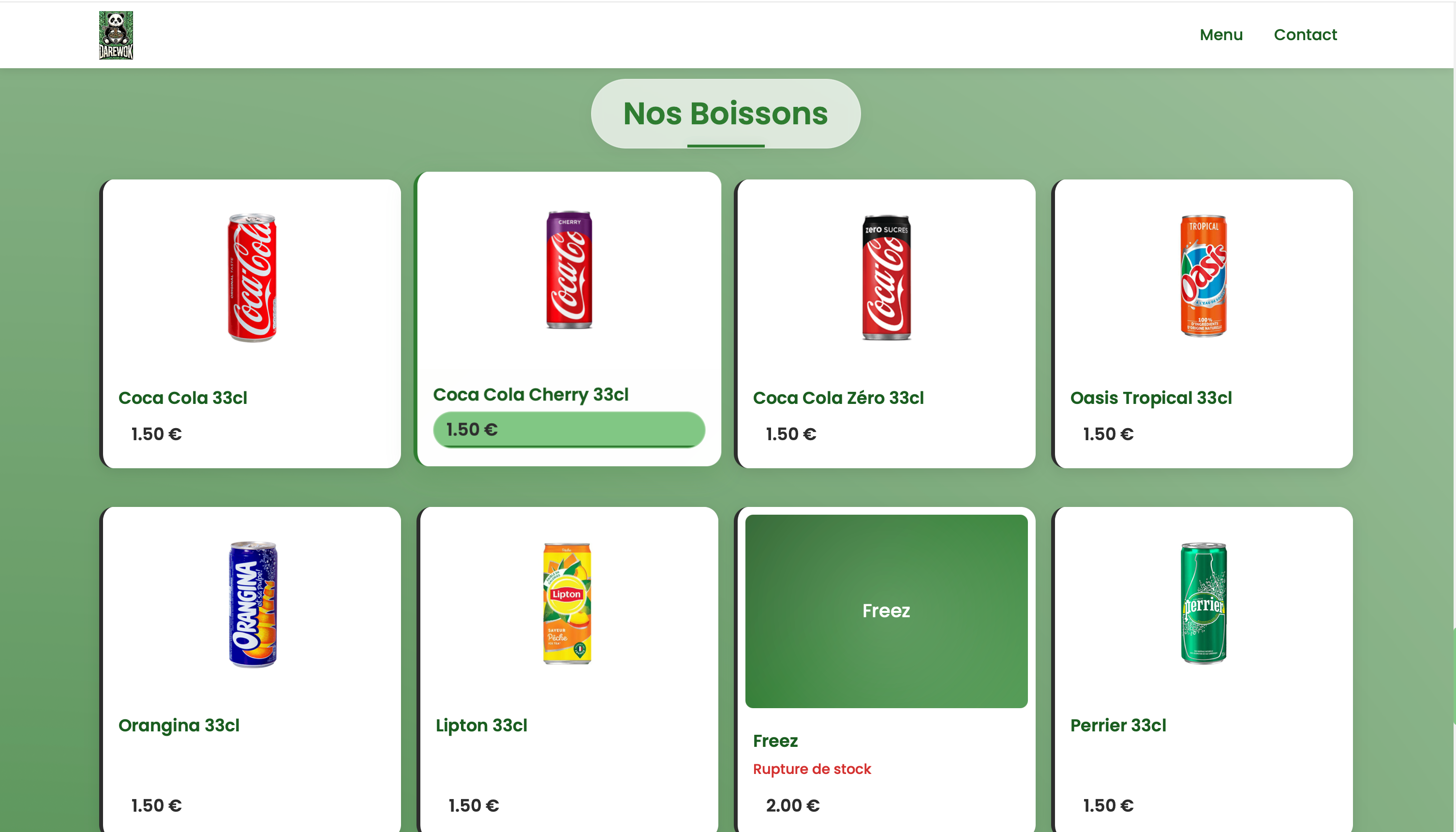
Task: Click the Coca Cola Cherry can image
Action: click(x=568, y=270)
